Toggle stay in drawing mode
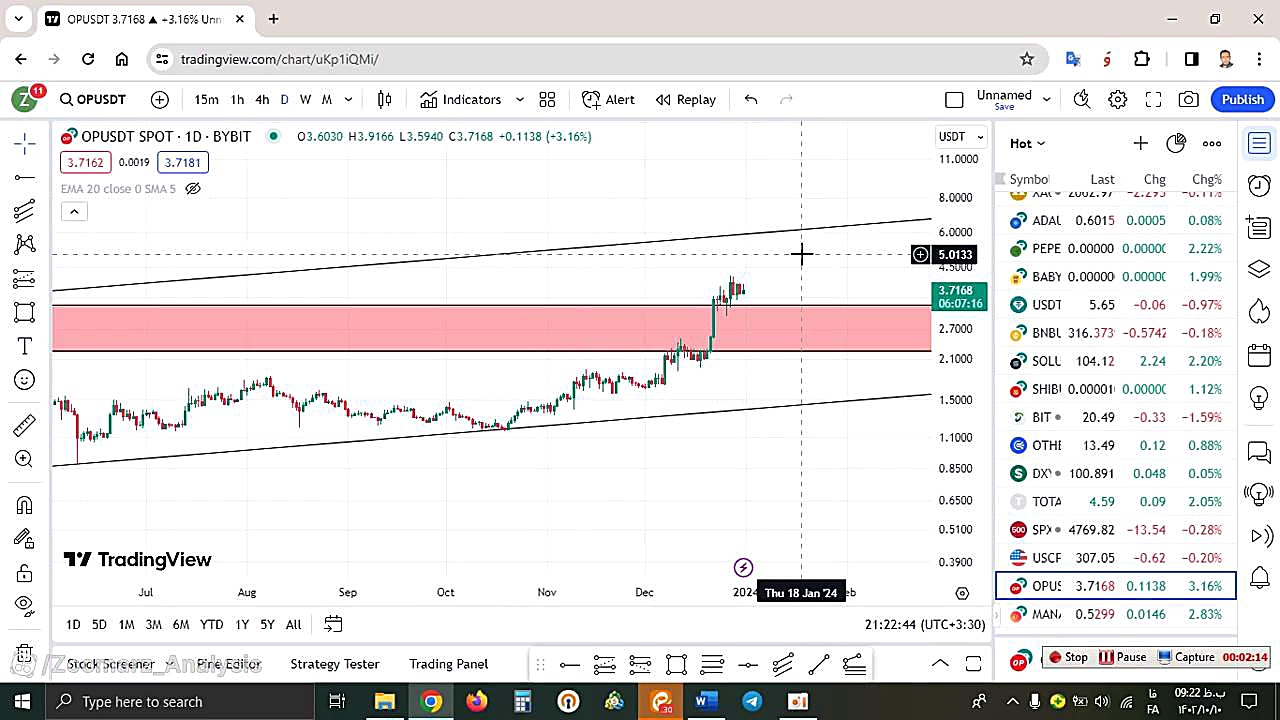The width and height of the screenshot is (1280, 720). (25, 539)
